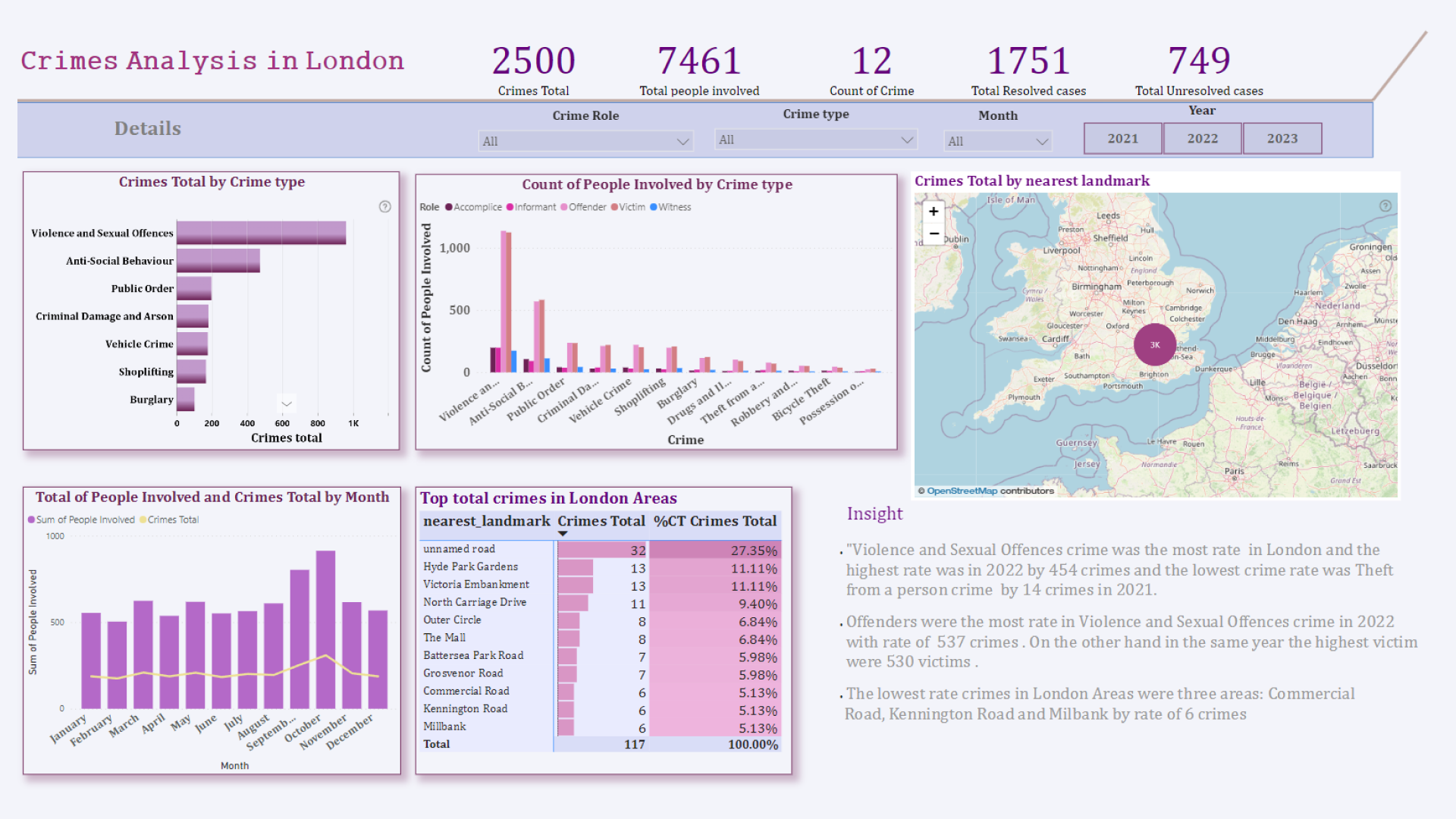The image size is (1456, 819).
Task: Click nearest_landmark column header
Action: pos(487,521)
